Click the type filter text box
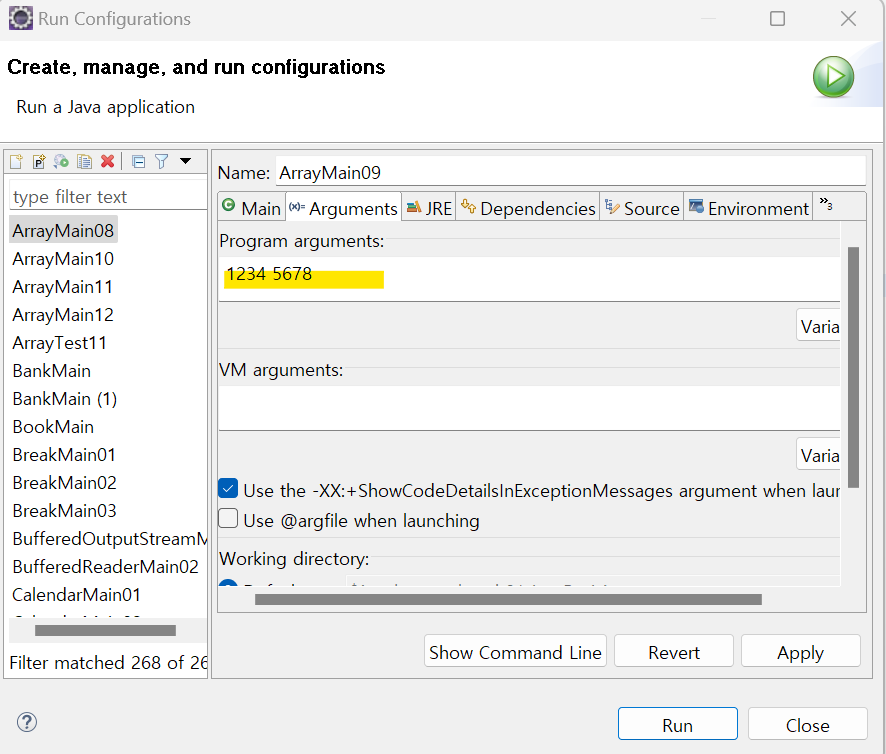The image size is (886, 754). point(108,196)
